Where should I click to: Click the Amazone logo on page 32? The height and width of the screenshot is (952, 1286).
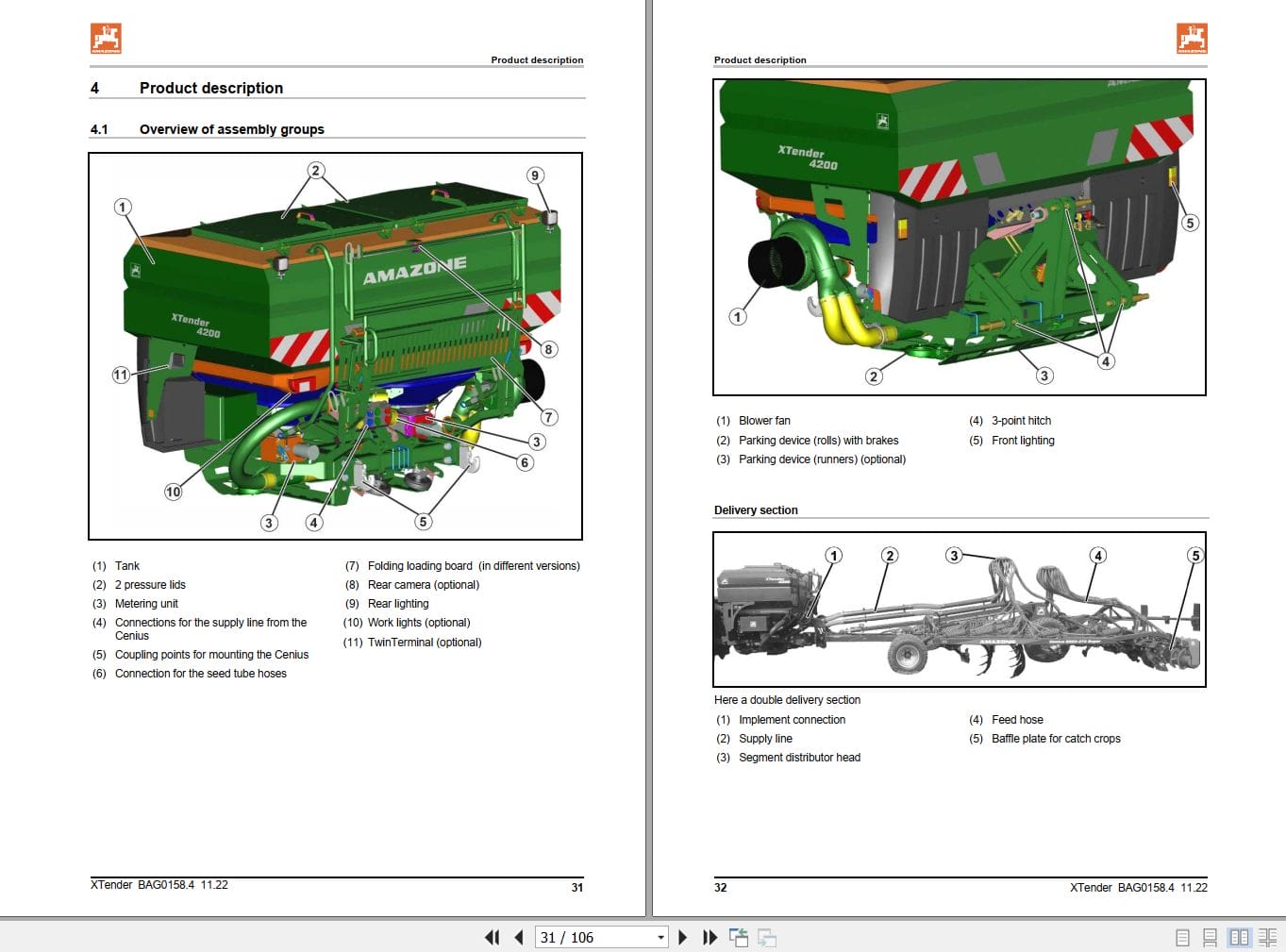1192,39
